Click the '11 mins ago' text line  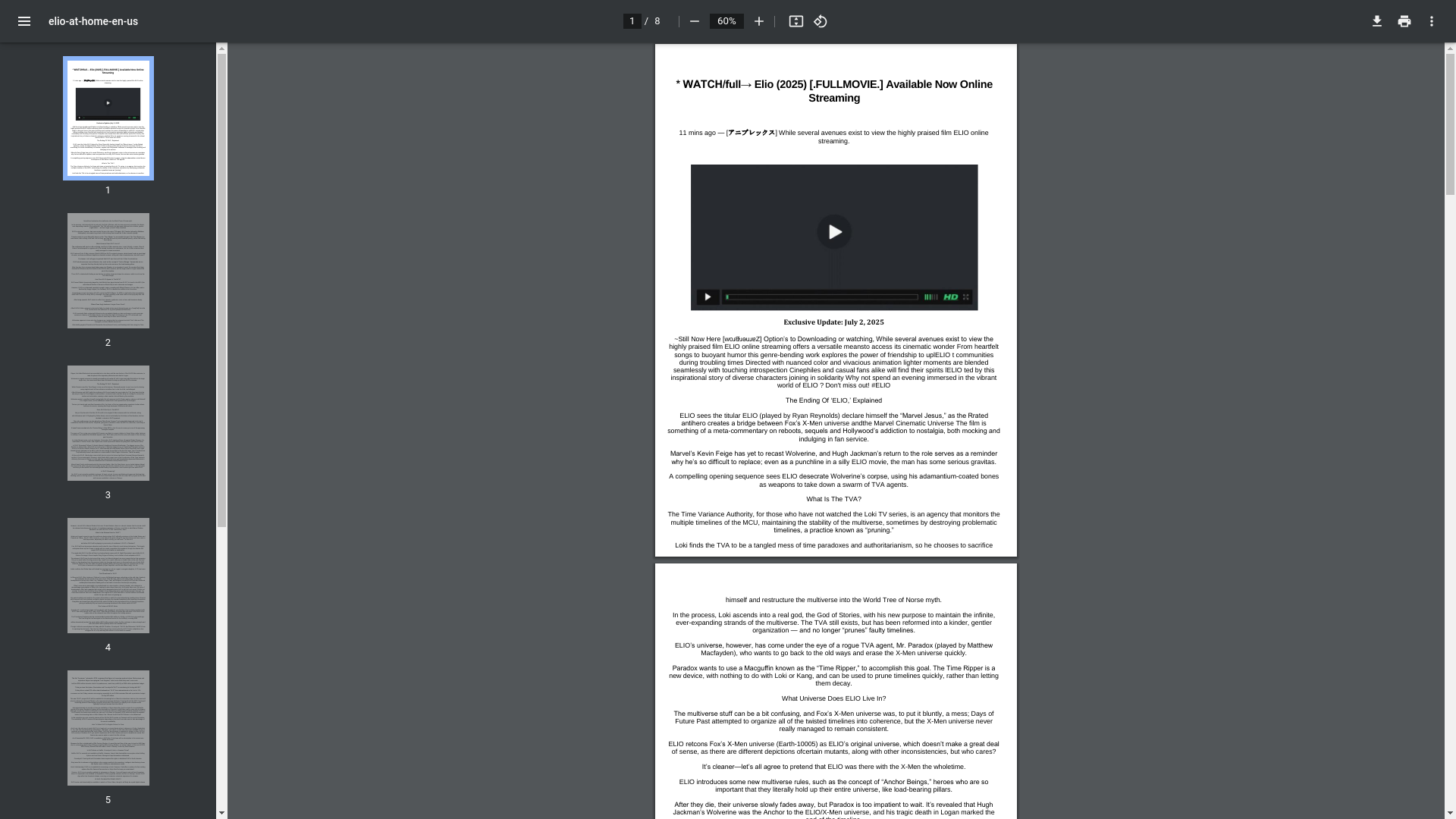click(x=833, y=136)
